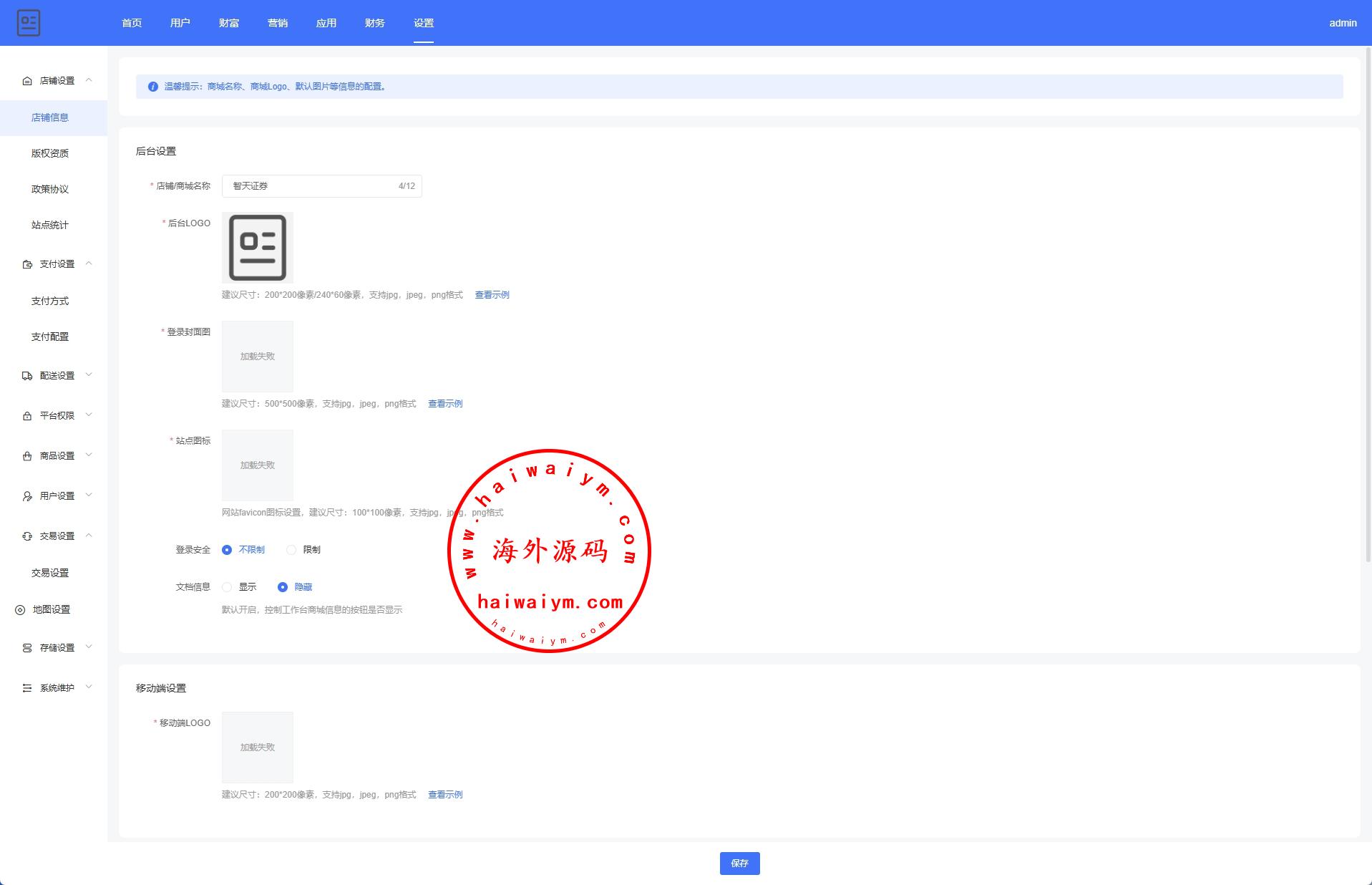Click the 商品设置 bag icon
This screenshot has height=885, width=1372.
coord(27,456)
